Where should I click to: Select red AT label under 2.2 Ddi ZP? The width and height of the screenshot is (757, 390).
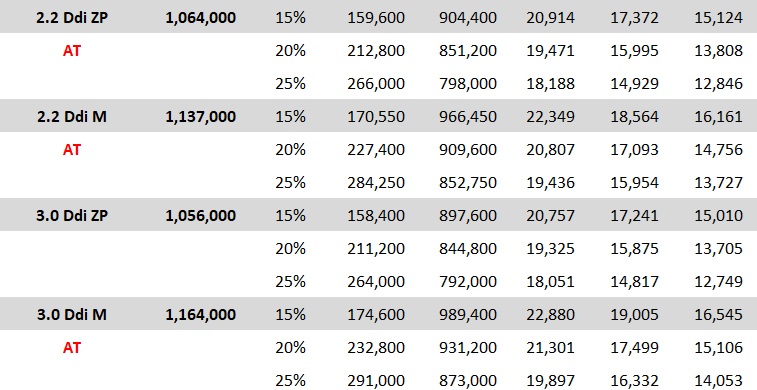coord(71,51)
